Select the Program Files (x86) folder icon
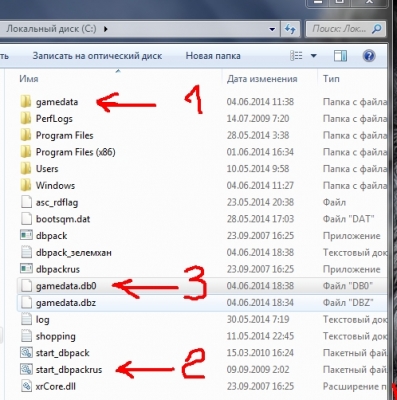This screenshot has width=397, height=400. coord(26,152)
